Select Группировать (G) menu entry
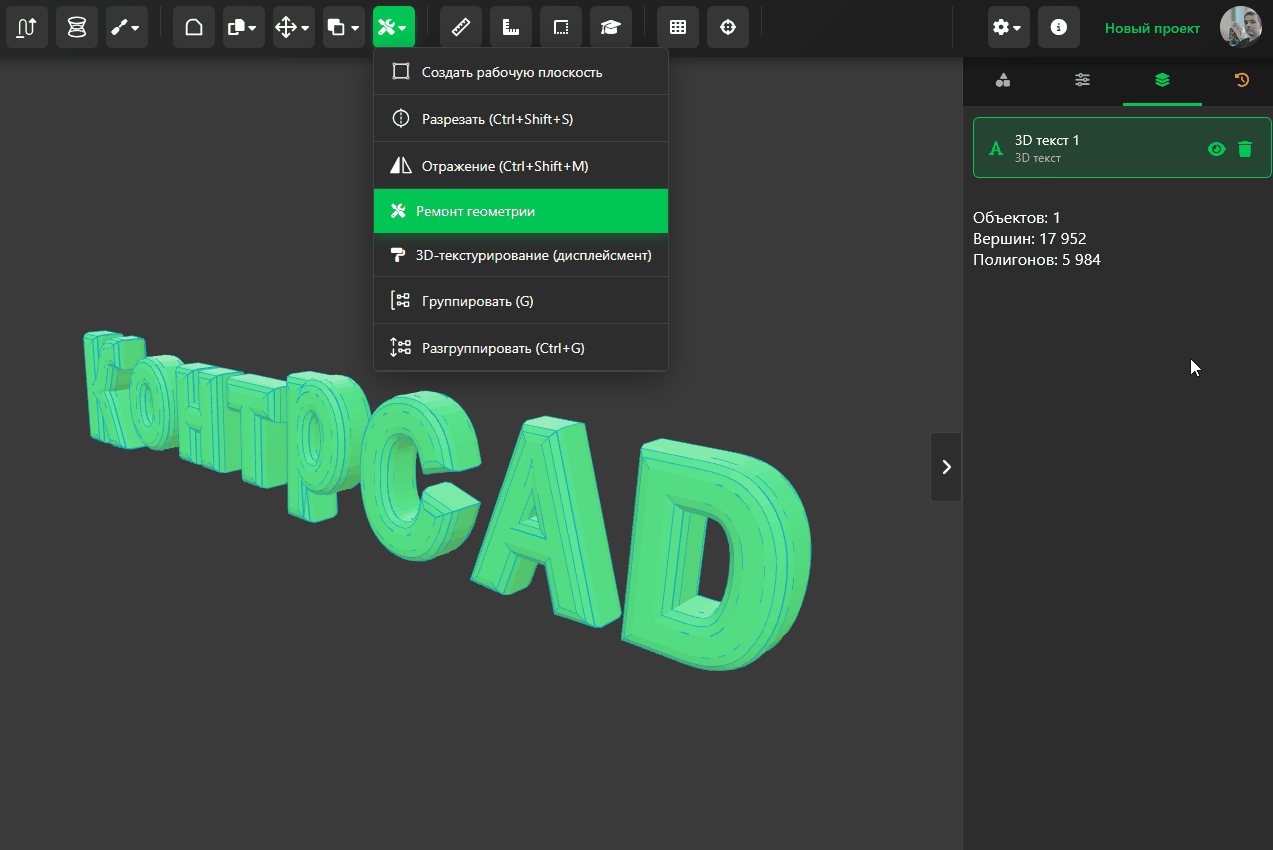Screen dimensions: 1273x850 [x=521, y=301]
